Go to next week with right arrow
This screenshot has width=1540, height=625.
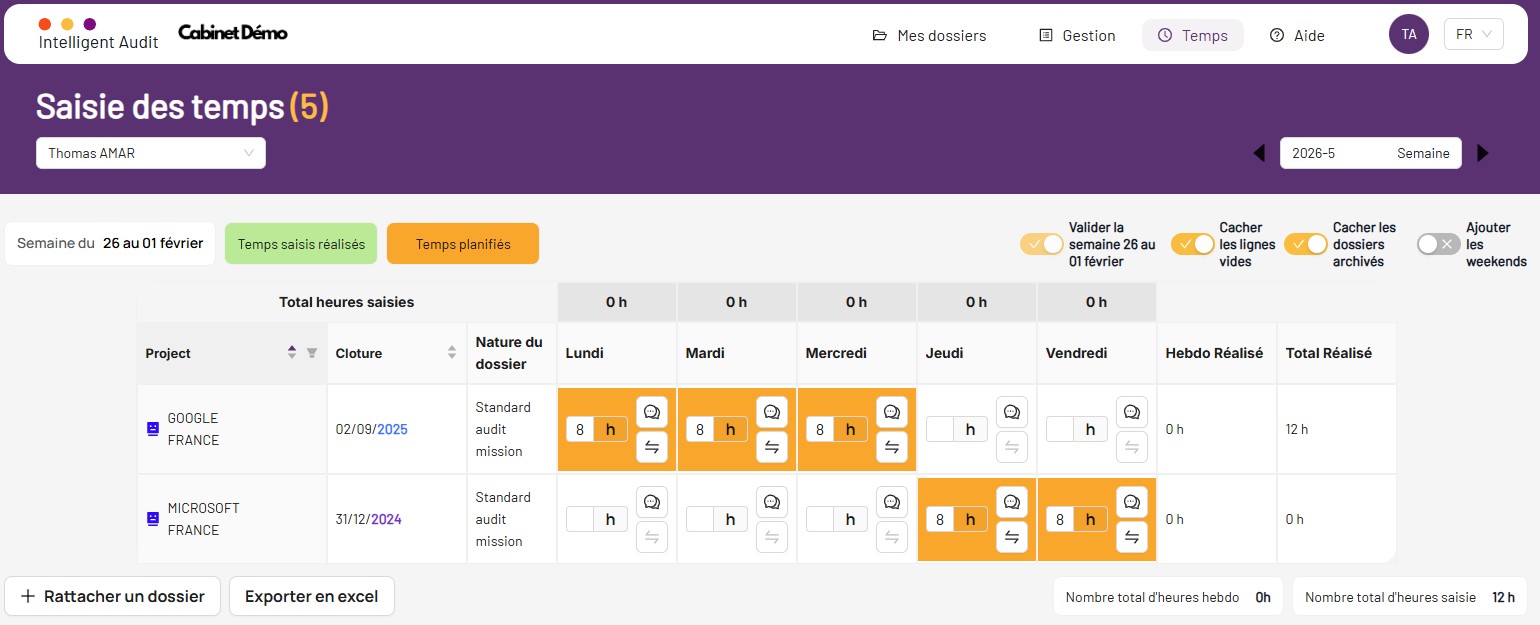pos(1483,153)
